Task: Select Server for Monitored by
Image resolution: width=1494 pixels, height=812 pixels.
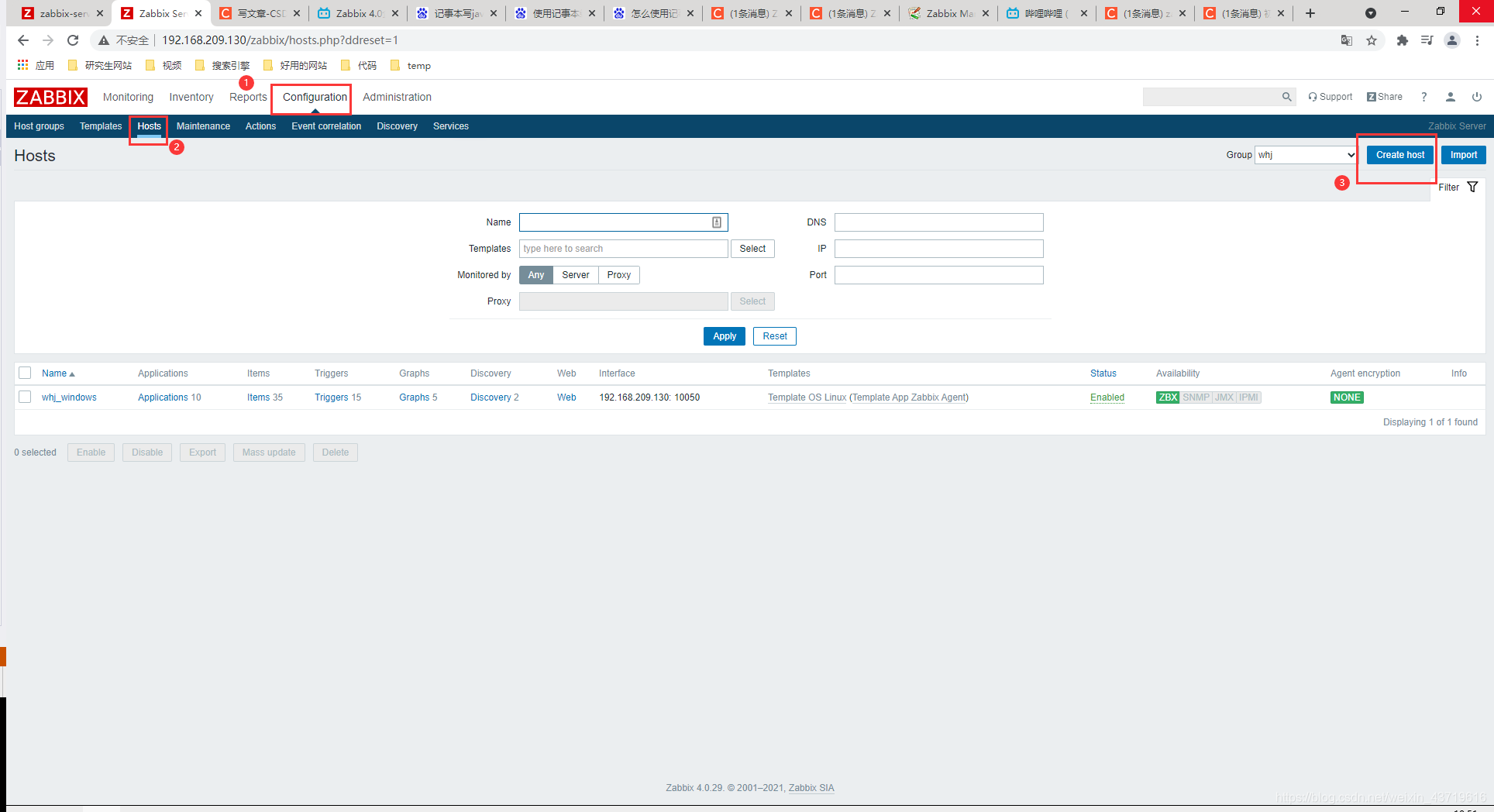Action: [x=576, y=275]
